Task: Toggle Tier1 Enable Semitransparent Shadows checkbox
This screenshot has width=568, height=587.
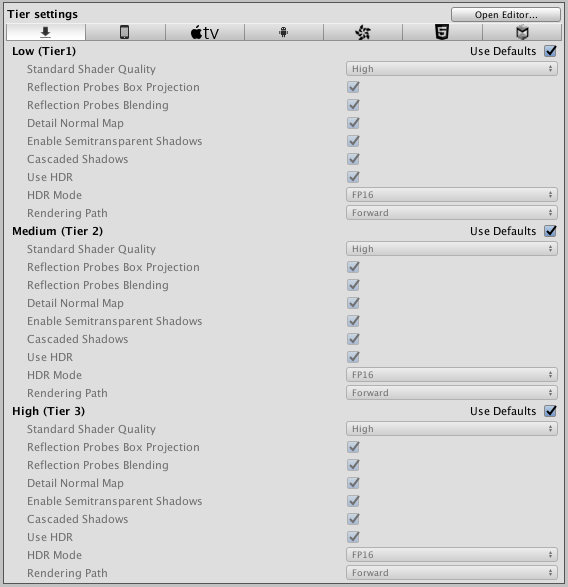Action: pyautogui.click(x=353, y=141)
